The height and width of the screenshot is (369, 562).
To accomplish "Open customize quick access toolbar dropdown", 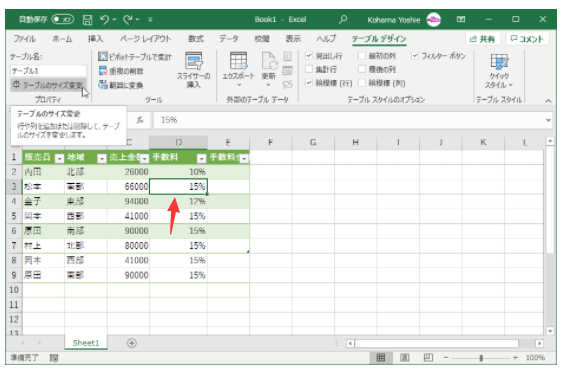I will pyautogui.click(x=150, y=19).
